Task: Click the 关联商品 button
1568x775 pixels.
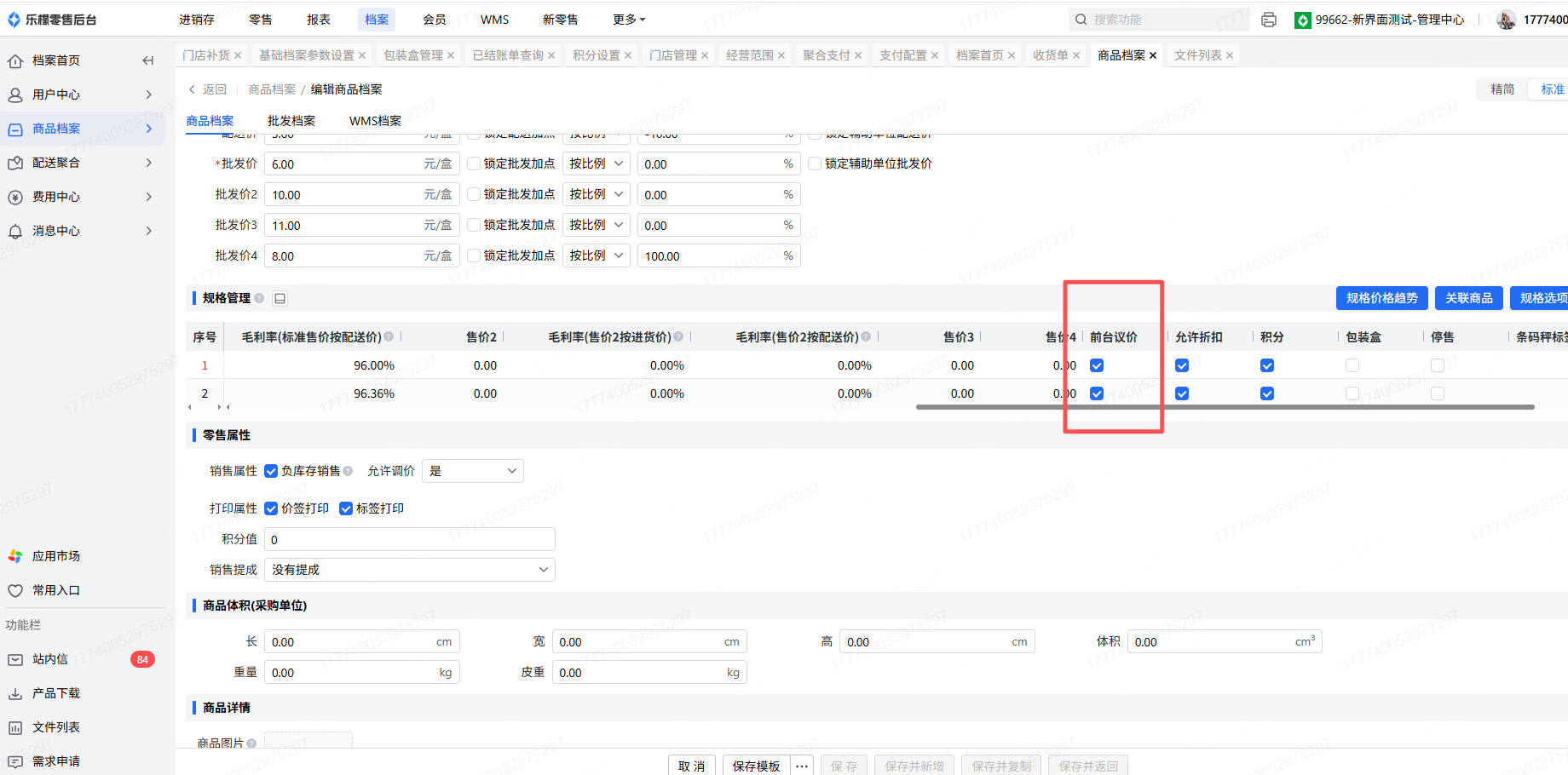Action: tap(1469, 298)
